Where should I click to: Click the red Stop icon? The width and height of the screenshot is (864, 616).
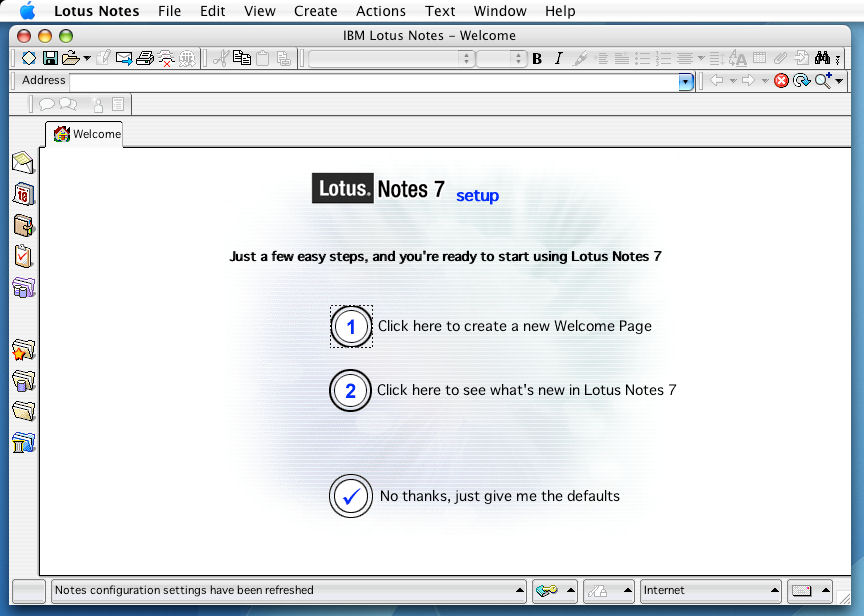click(781, 81)
